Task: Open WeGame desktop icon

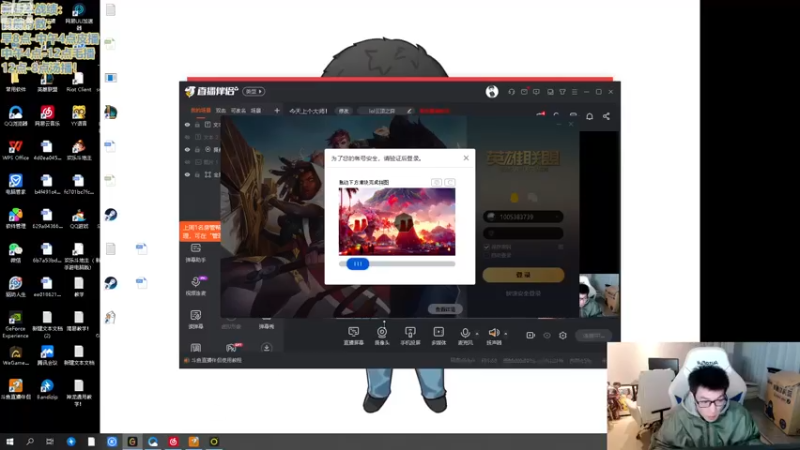Action: click(15, 356)
